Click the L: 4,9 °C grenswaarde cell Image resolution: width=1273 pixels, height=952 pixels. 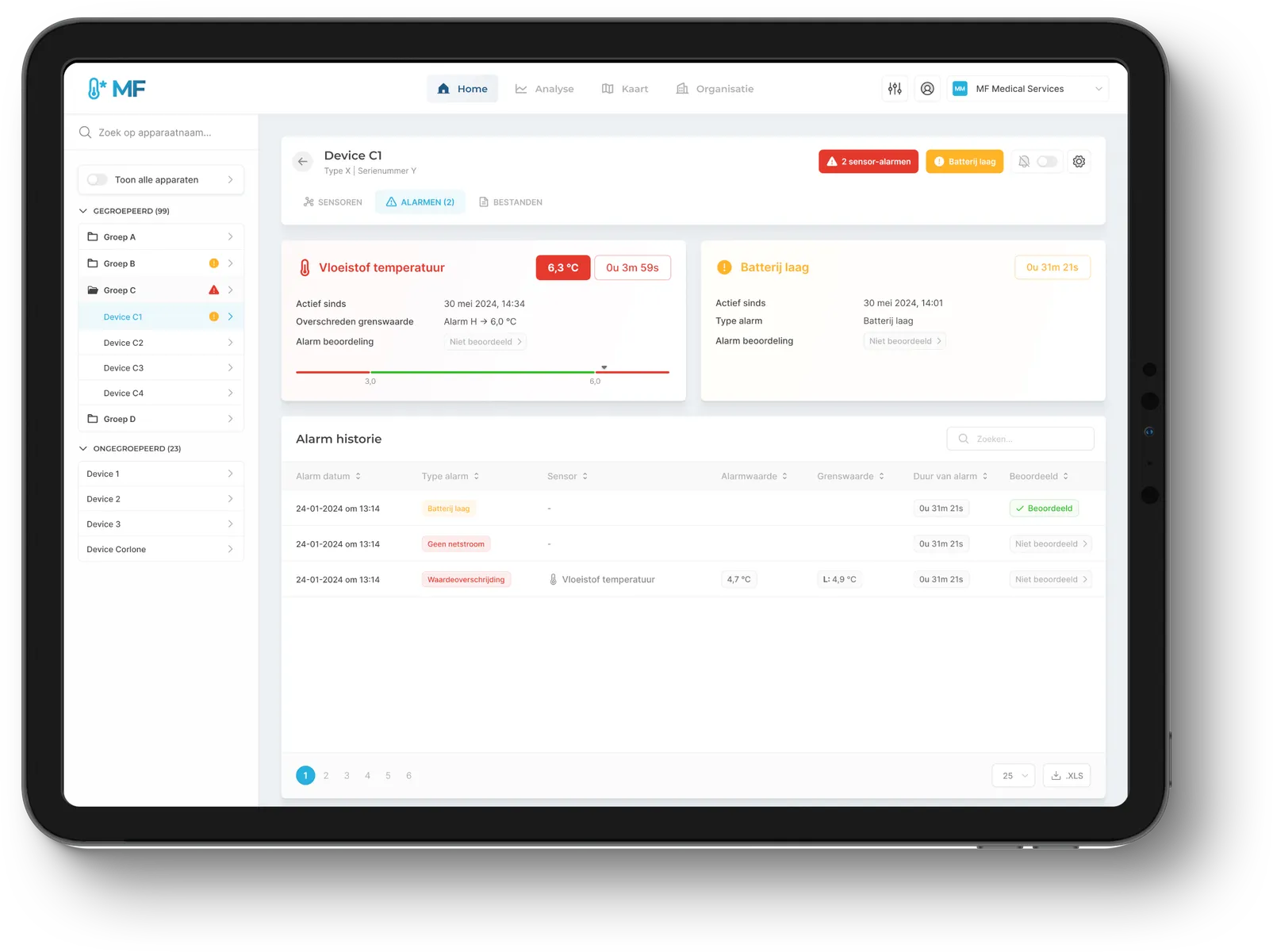click(839, 580)
